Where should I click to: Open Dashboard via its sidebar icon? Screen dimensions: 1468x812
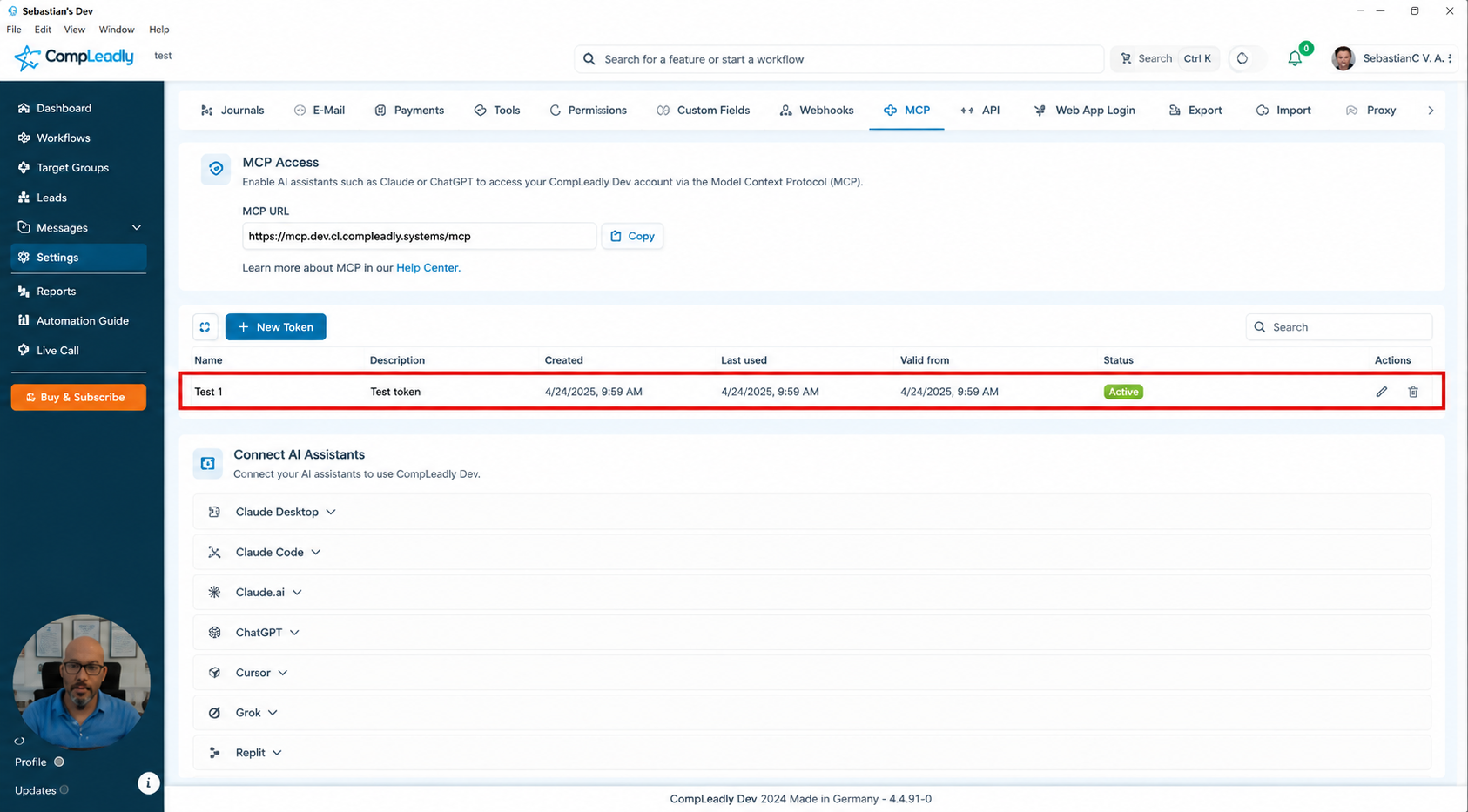click(24, 108)
